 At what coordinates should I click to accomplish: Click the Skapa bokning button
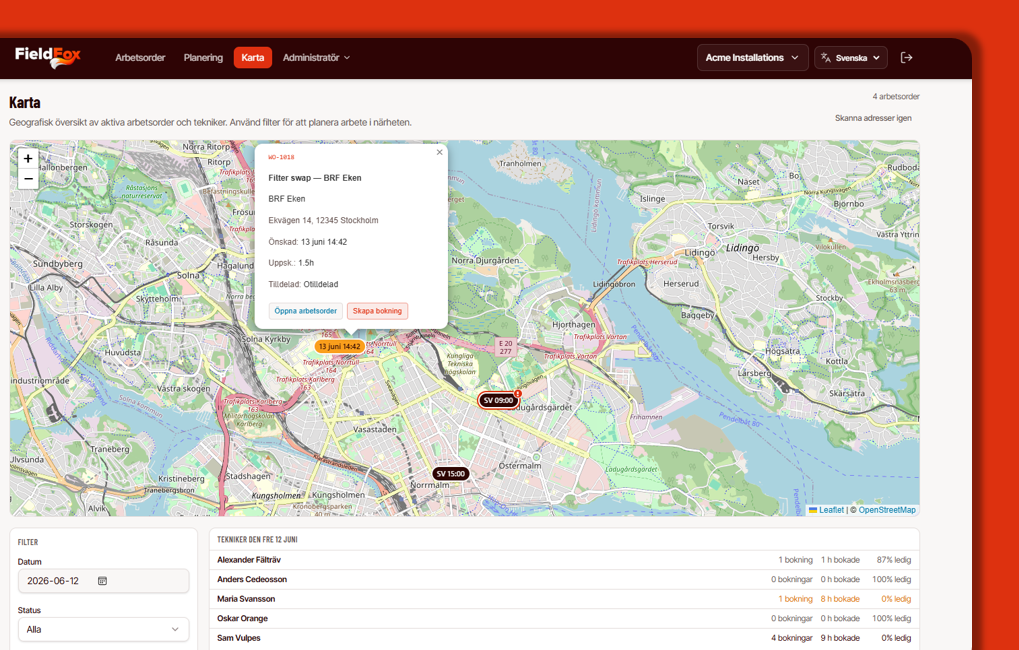[377, 311]
